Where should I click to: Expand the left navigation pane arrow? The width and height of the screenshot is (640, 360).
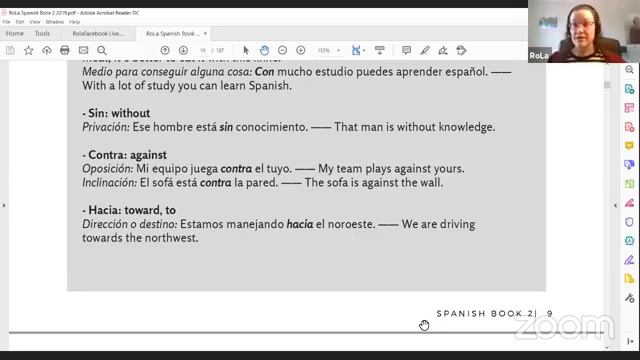coord(4,205)
